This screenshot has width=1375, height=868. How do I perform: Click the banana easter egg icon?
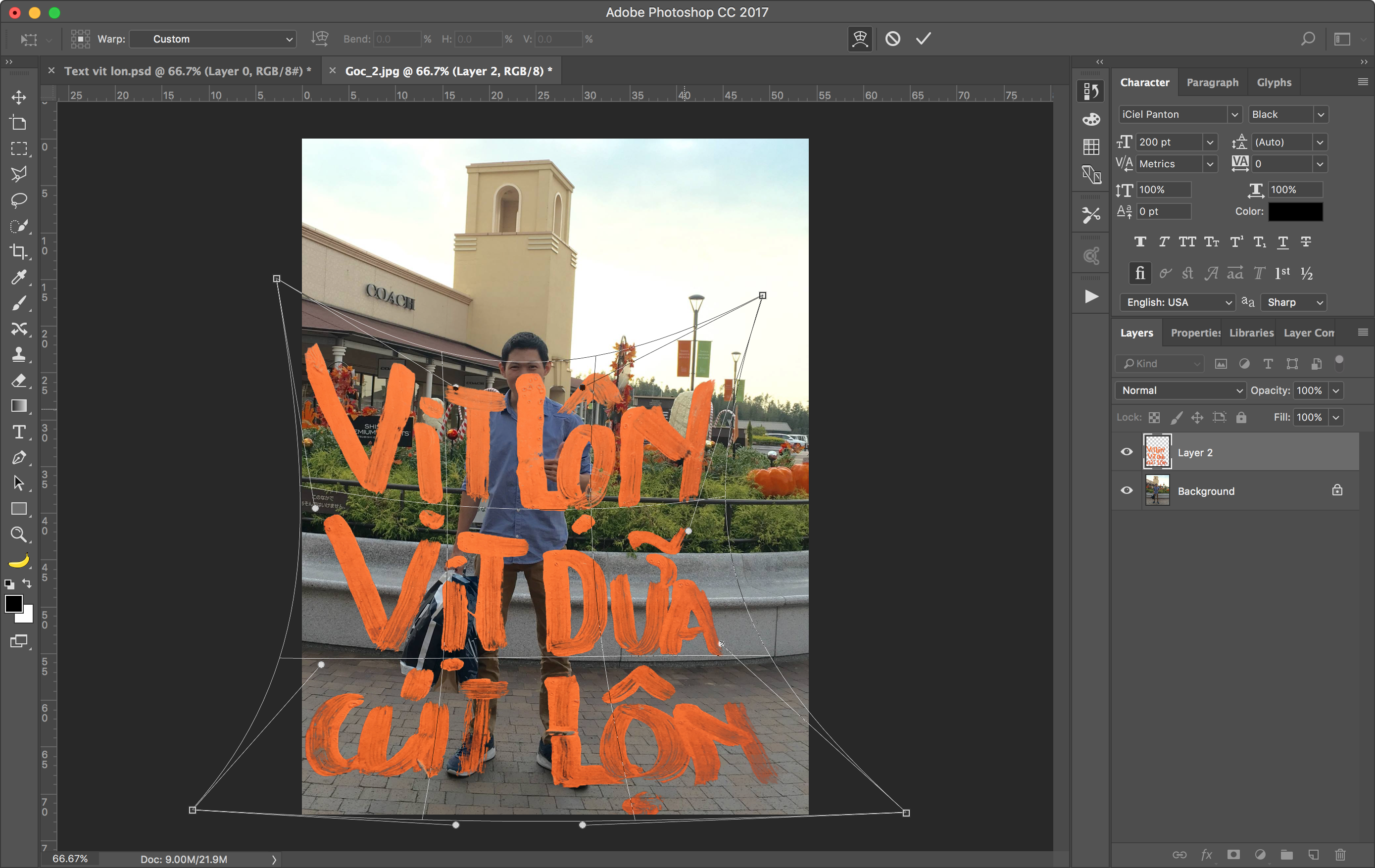[x=19, y=561]
